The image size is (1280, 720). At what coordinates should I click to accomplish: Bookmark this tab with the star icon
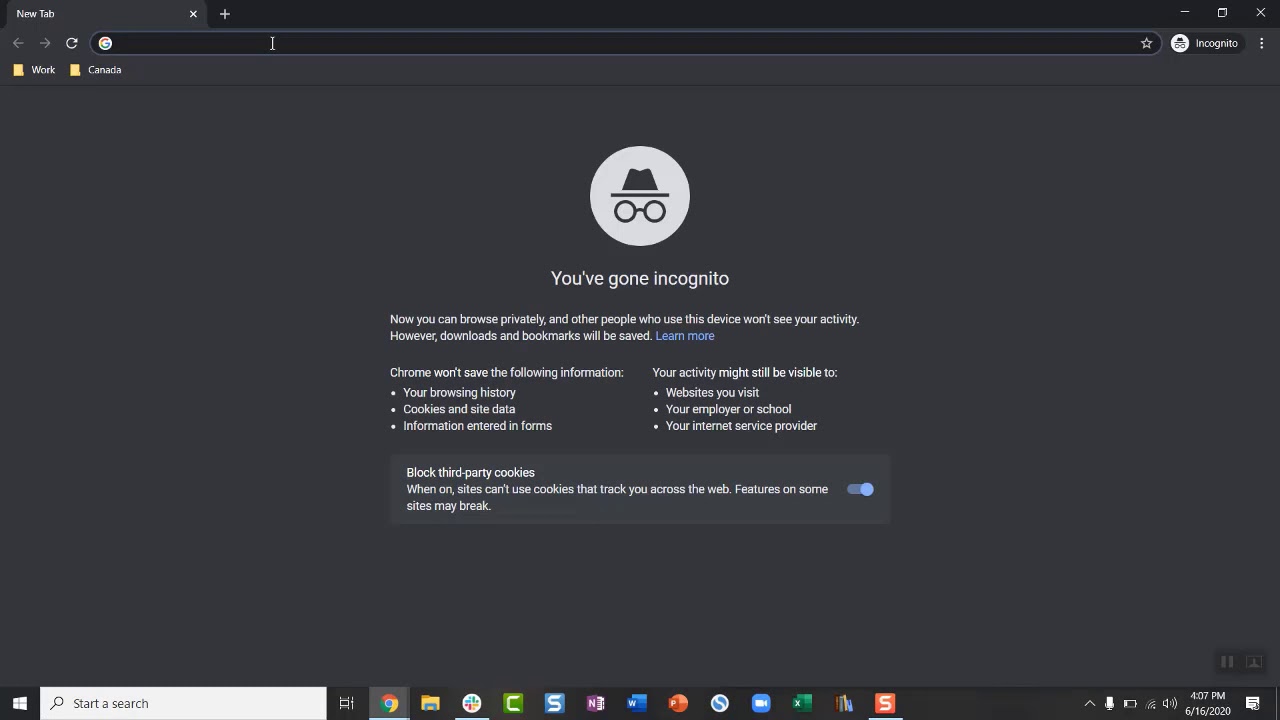pyautogui.click(x=1147, y=43)
